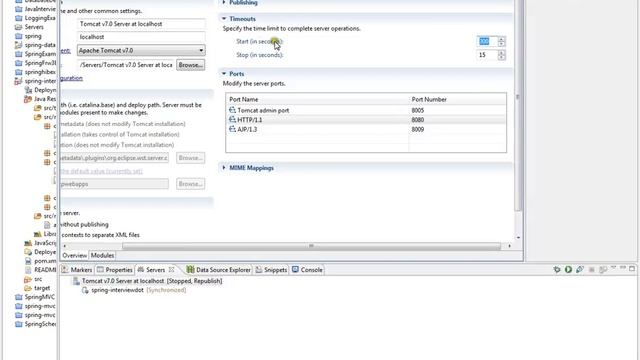Click the Stop timeout field showing 15
This screenshot has width=640, height=360.
coord(487,55)
